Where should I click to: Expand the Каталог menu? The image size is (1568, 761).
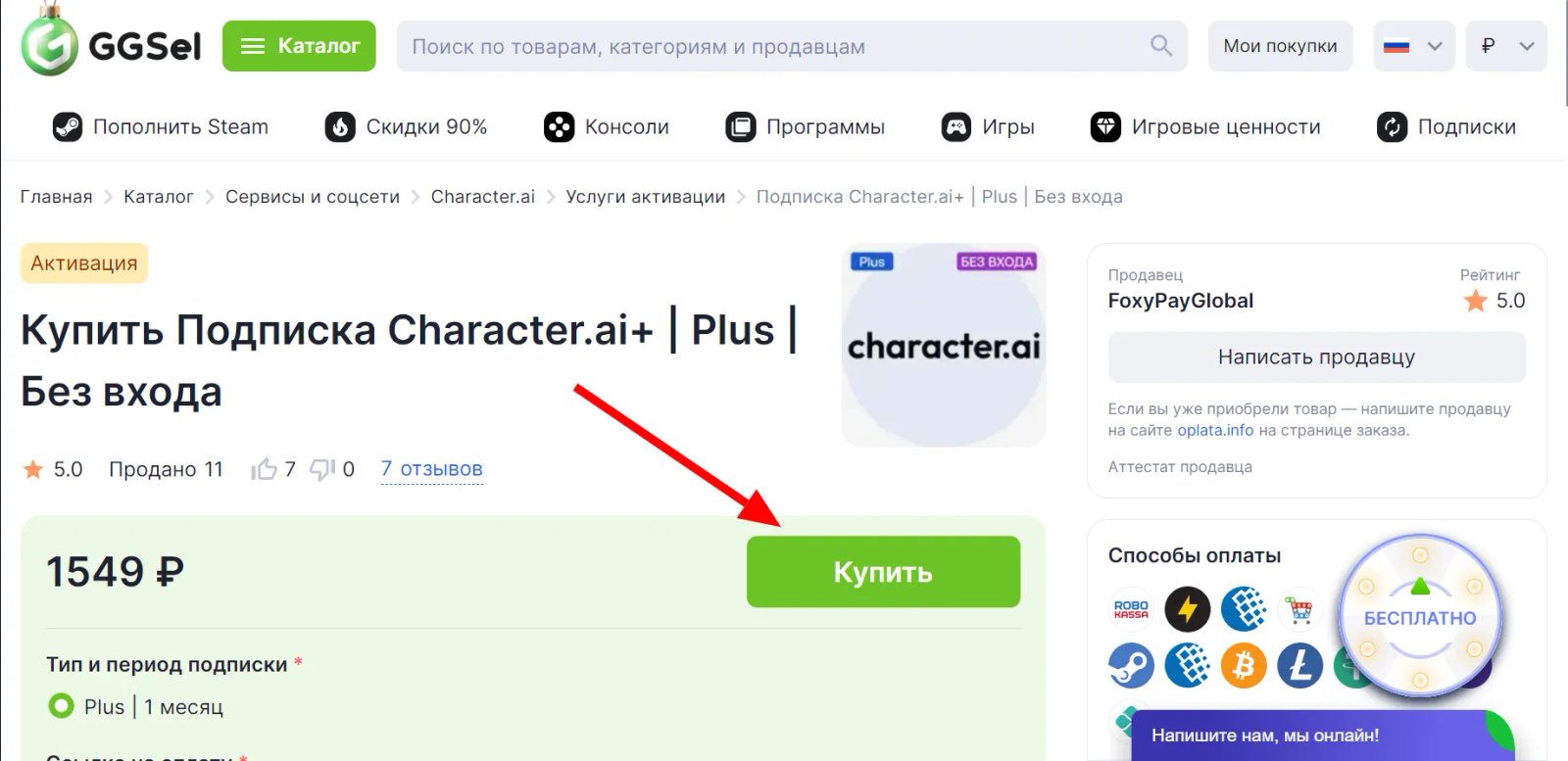pos(299,45)
